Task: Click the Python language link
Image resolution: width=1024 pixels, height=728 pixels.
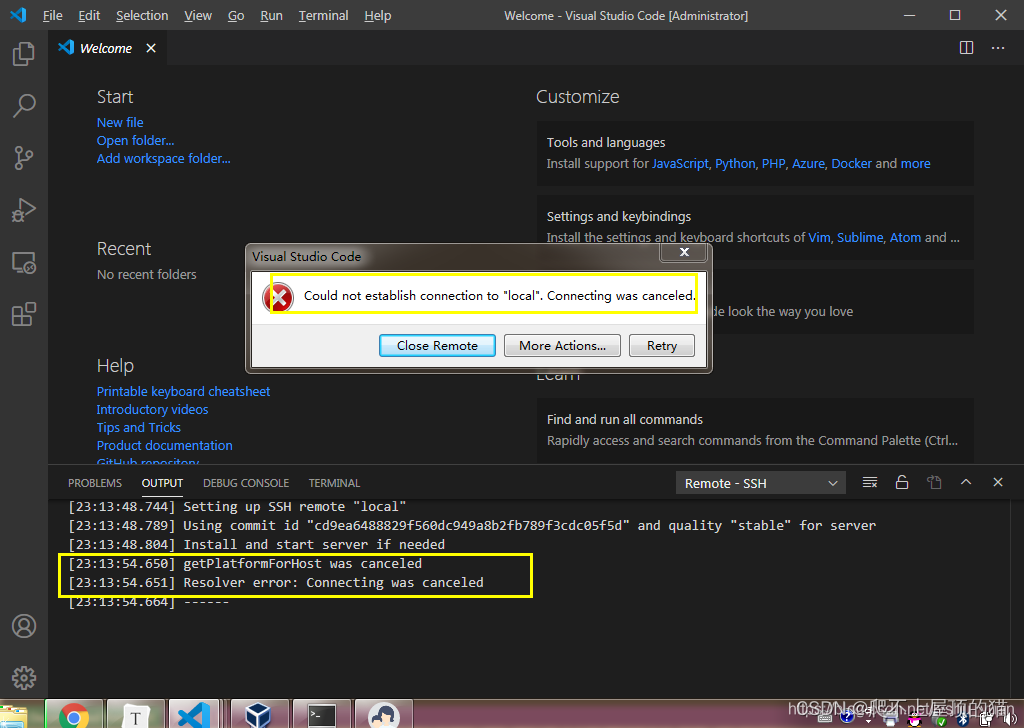Action: (735, 163)
